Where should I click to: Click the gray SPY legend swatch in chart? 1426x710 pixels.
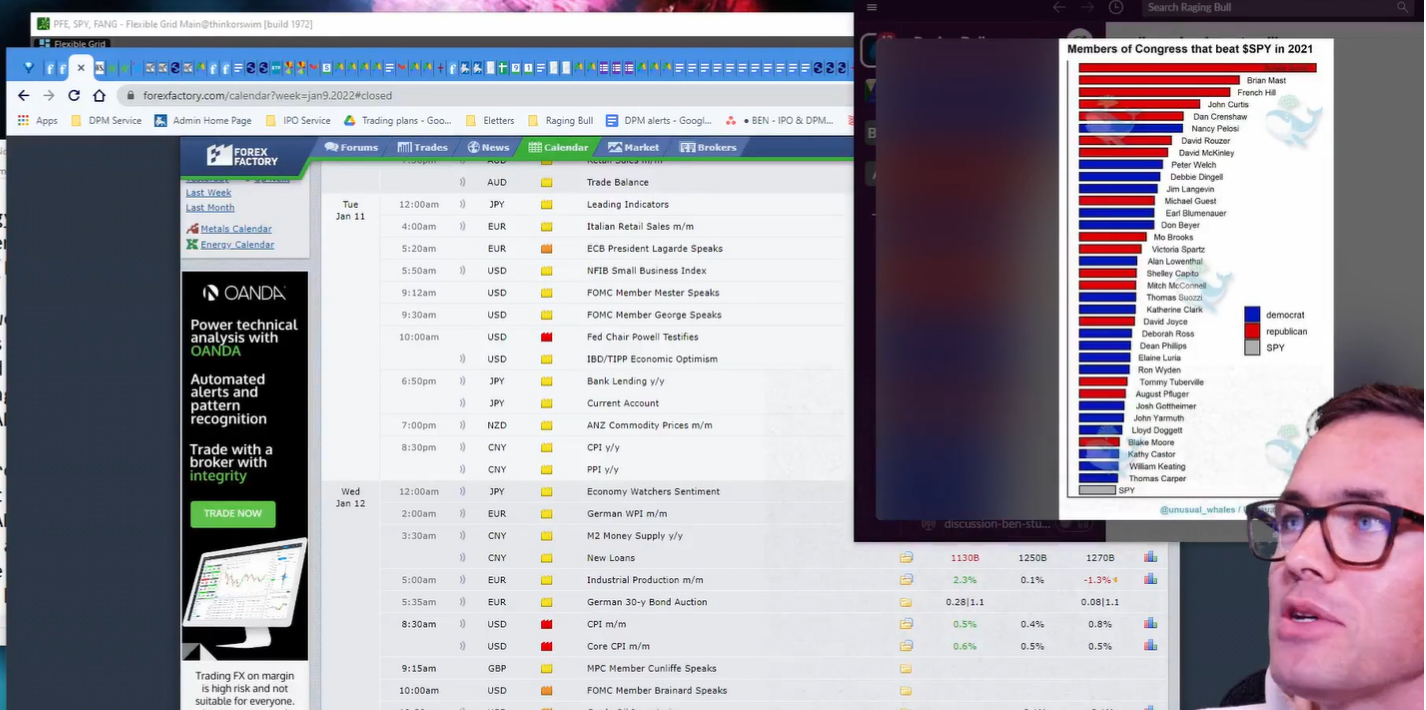point(1252,348)
